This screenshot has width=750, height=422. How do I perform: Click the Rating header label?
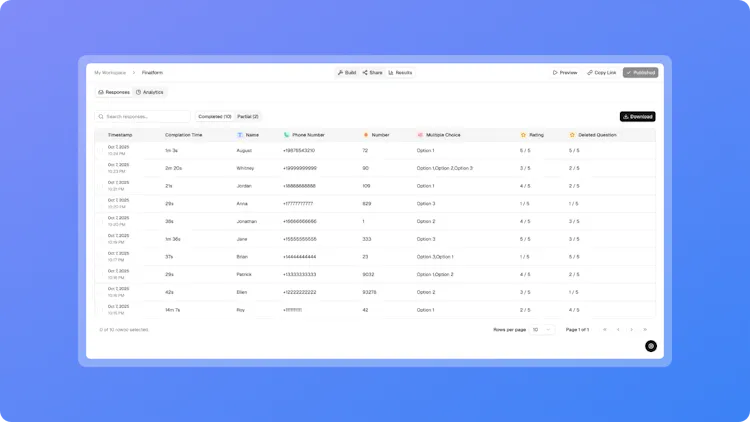pyautogui.click(x=536, y=135)
